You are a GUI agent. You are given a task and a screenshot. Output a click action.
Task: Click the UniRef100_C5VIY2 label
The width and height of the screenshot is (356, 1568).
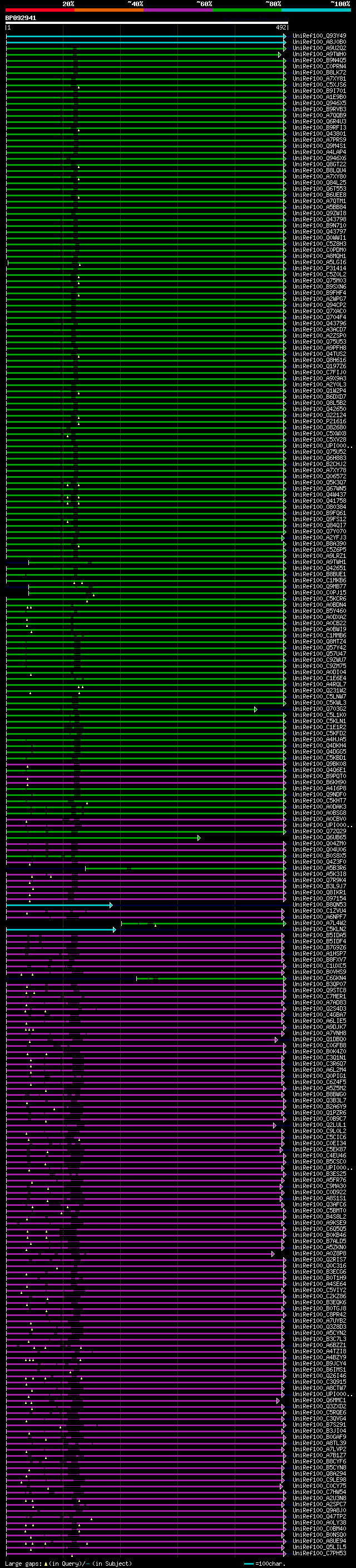click(x=319, y=1290)
